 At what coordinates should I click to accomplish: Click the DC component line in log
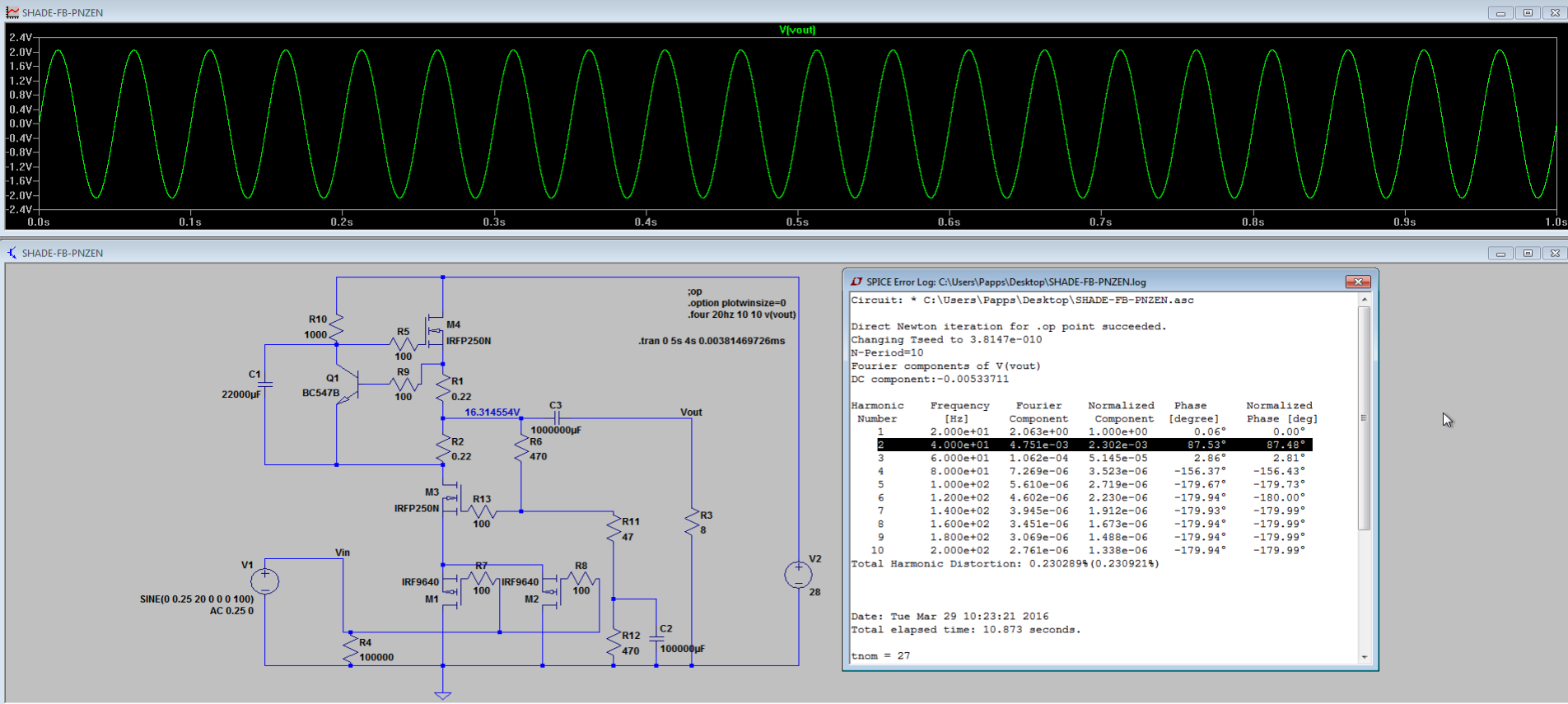(x=930, y=380)
